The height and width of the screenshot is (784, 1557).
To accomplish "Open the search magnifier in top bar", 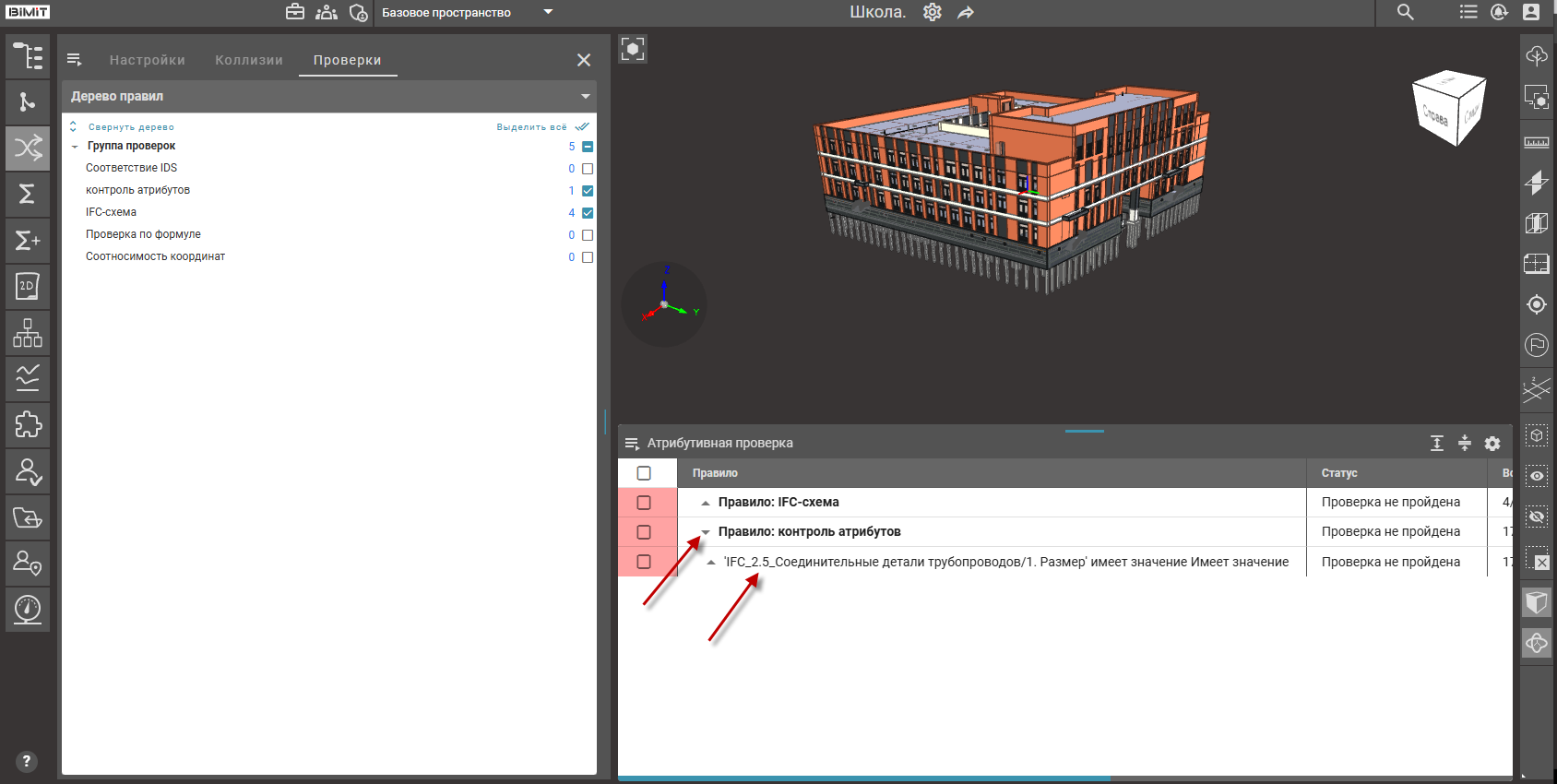I will 1405,12.
